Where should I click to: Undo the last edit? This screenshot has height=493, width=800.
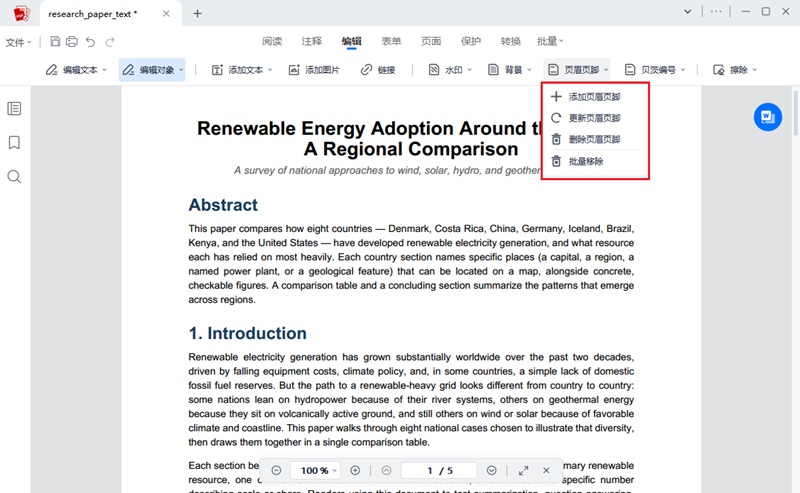tap(90, 42)
